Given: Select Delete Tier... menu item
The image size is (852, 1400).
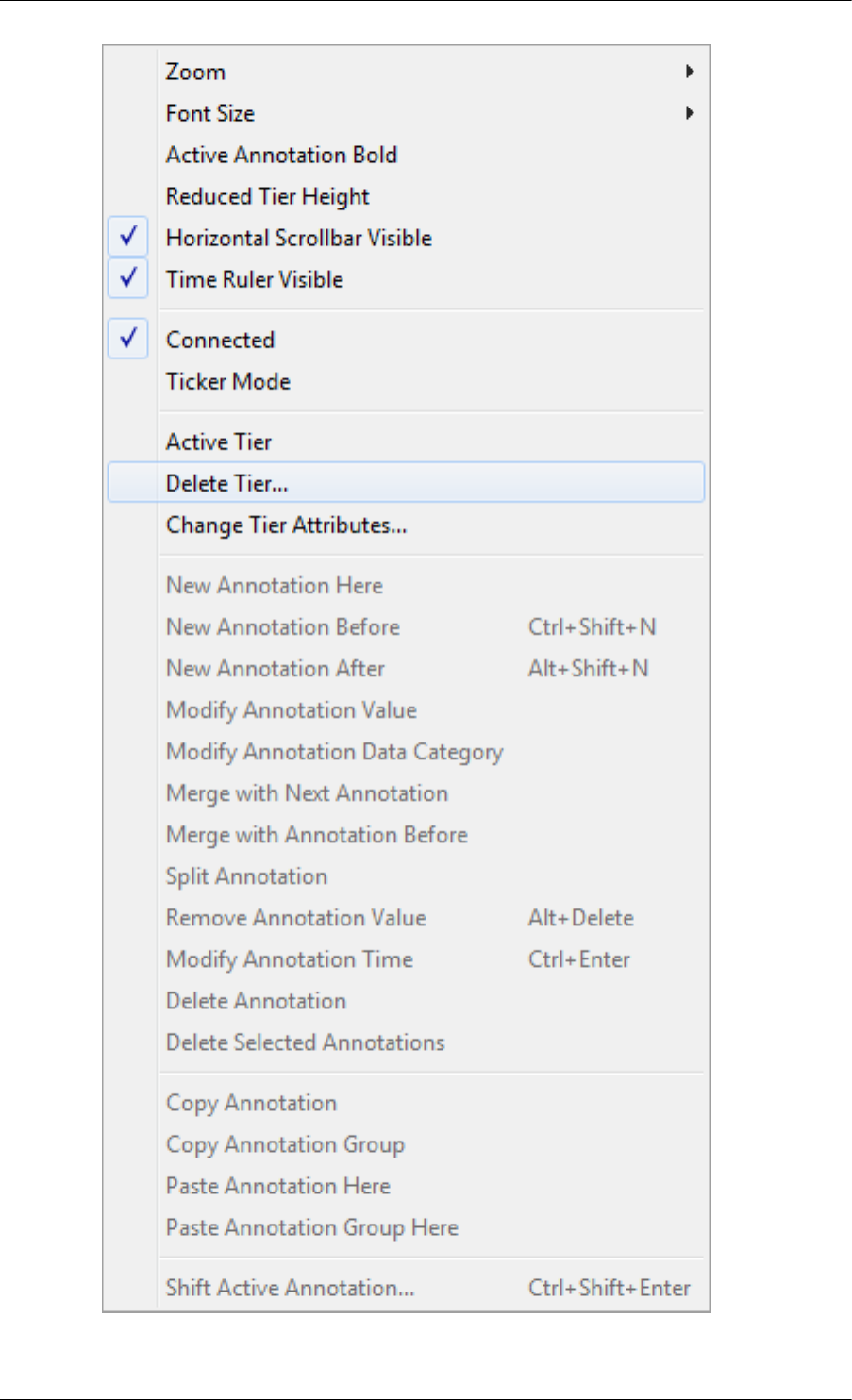Looking at the screenshot, I should tap(226, 483).
